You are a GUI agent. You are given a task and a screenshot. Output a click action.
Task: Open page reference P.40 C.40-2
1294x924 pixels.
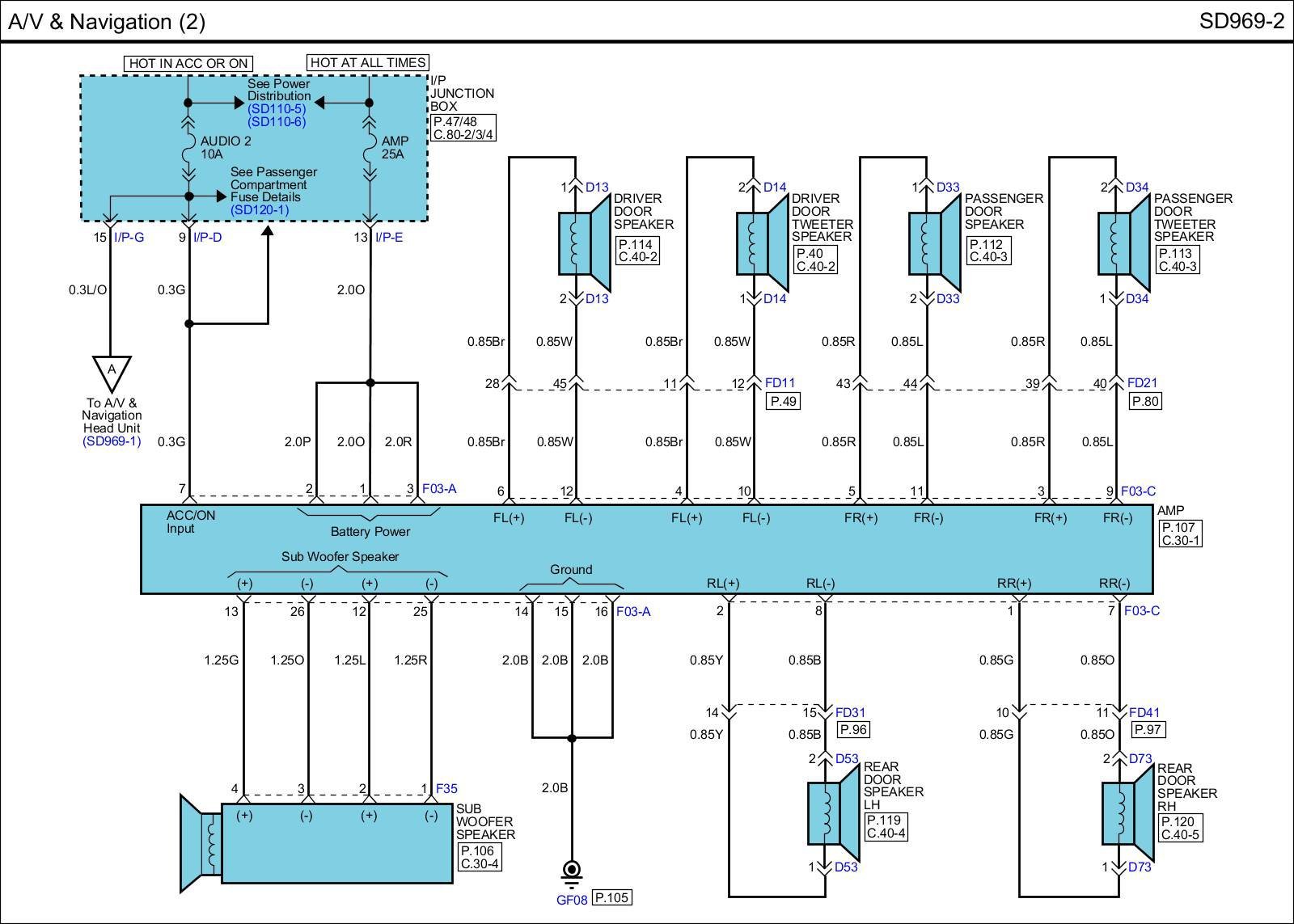coord(816,260)
